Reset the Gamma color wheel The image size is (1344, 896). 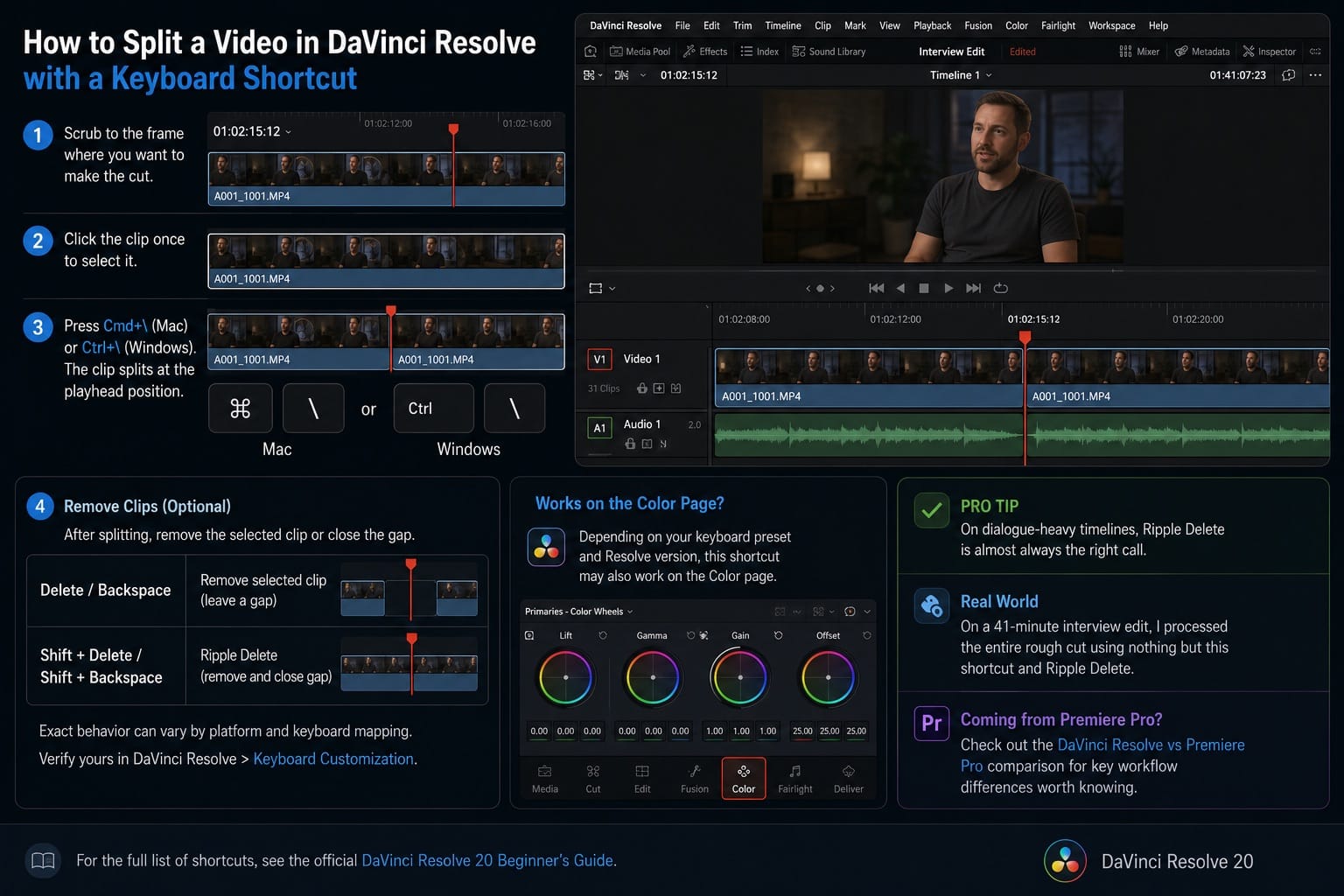(690, 635)
